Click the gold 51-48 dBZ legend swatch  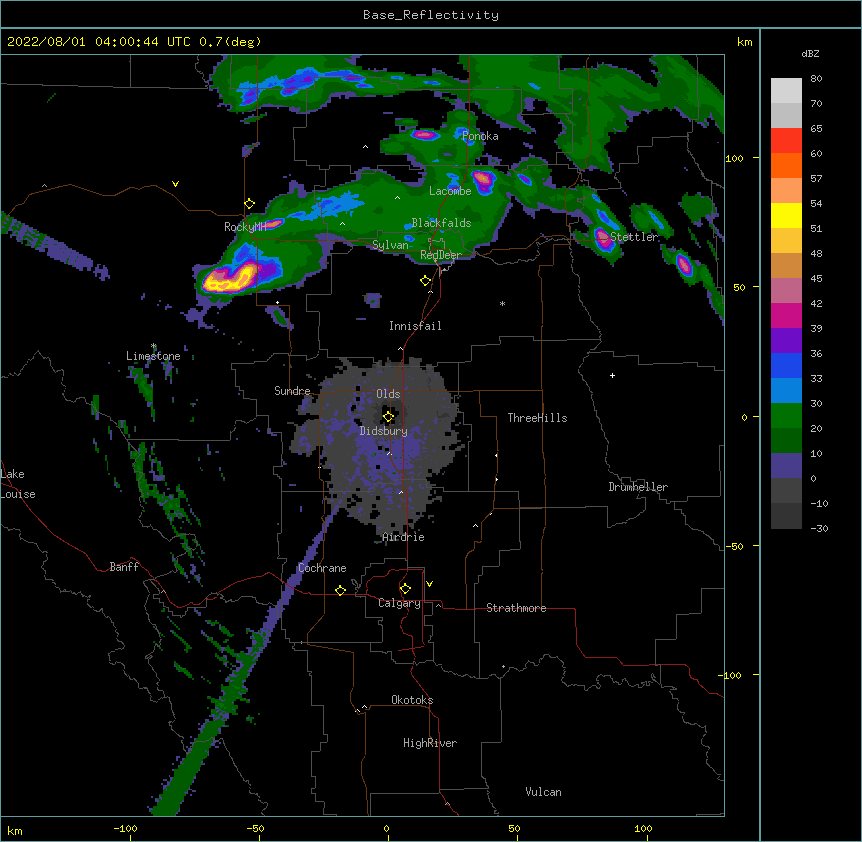click(786, 241)
